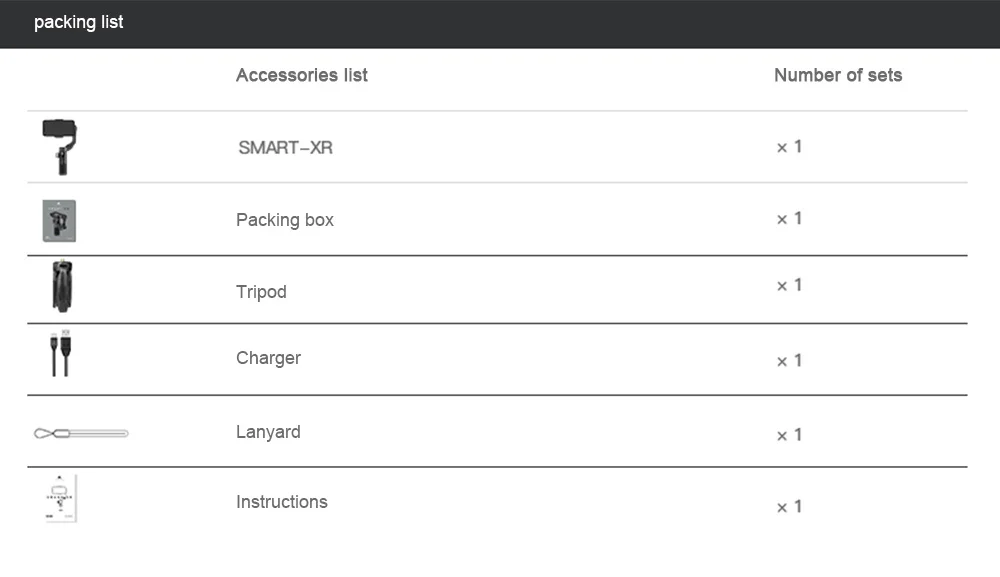The image size is (1000, 577).
Task: Select the packing box thumbnail image
Action: pyautogui.click(x=60, y=220)
